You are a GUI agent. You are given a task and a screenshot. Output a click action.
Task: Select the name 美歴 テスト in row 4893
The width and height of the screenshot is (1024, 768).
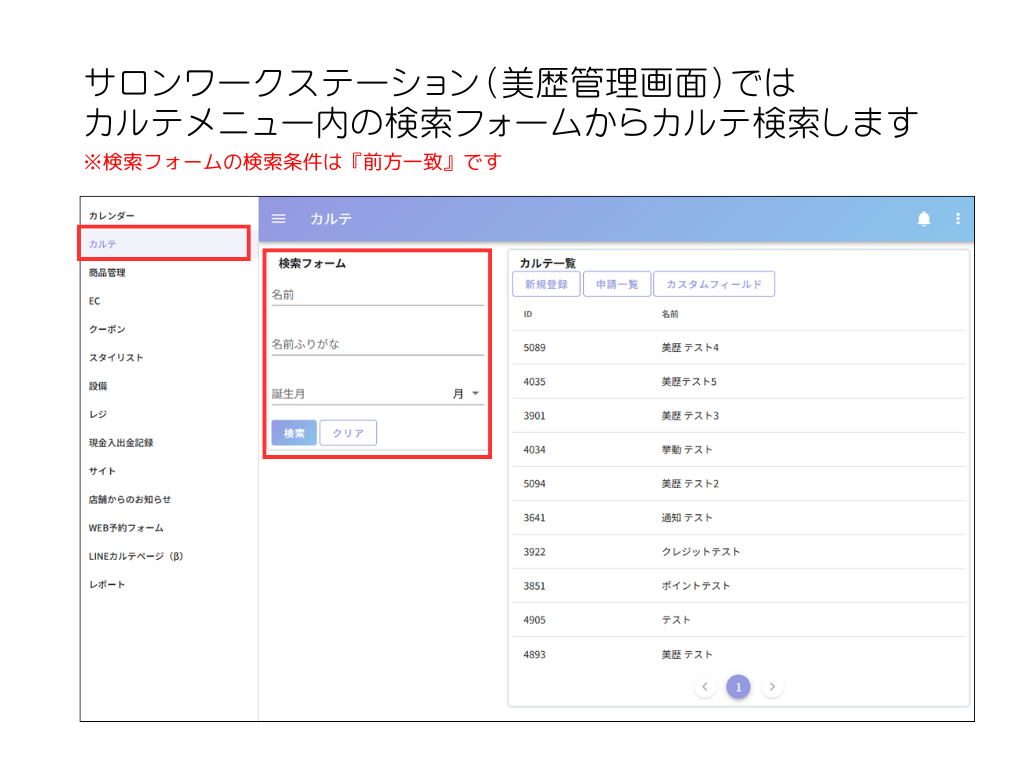[x=687, y=654]
